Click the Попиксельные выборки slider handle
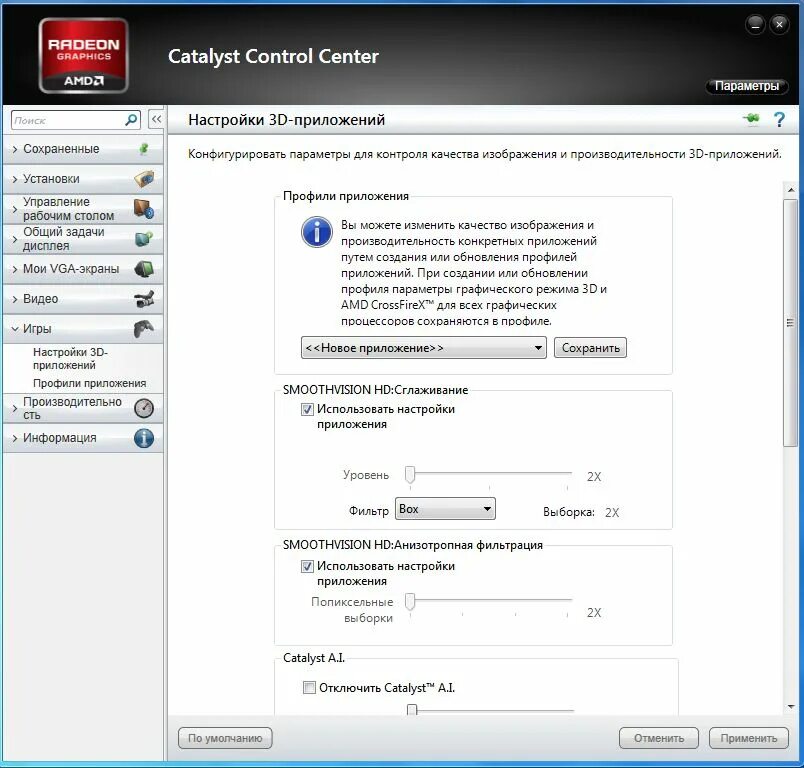Screen dimensions: 804x768 (x=410, y=601)
